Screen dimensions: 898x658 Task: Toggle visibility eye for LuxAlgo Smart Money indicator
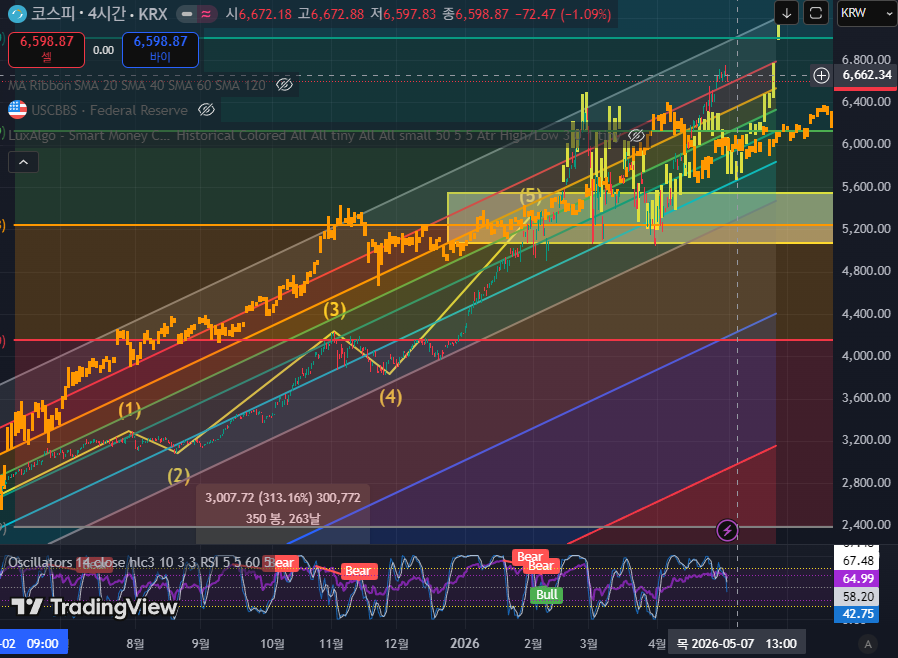click(x=636, y=136)
